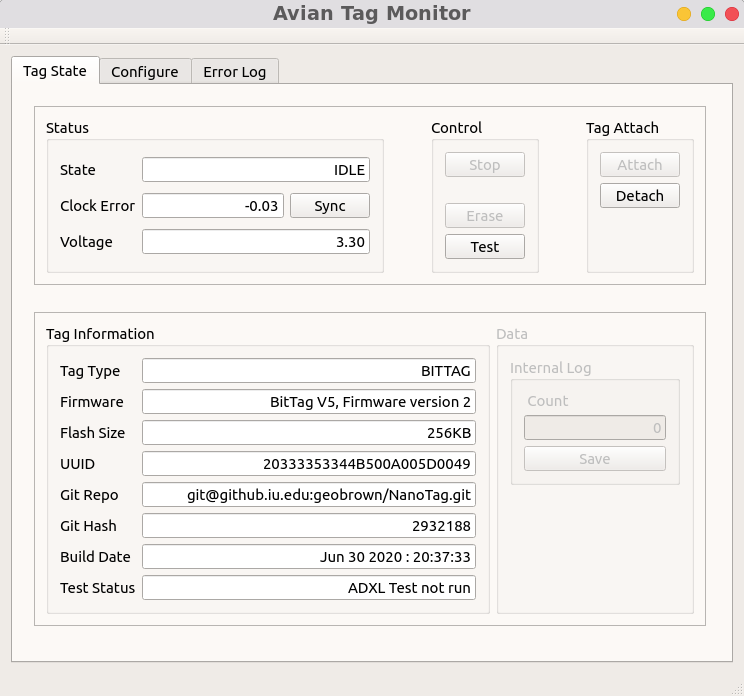The width and height of the screenshot is (744, 696).
Task: Click the greyed-out Erase button
Action: pyautogui.click(x=484, y=216)
